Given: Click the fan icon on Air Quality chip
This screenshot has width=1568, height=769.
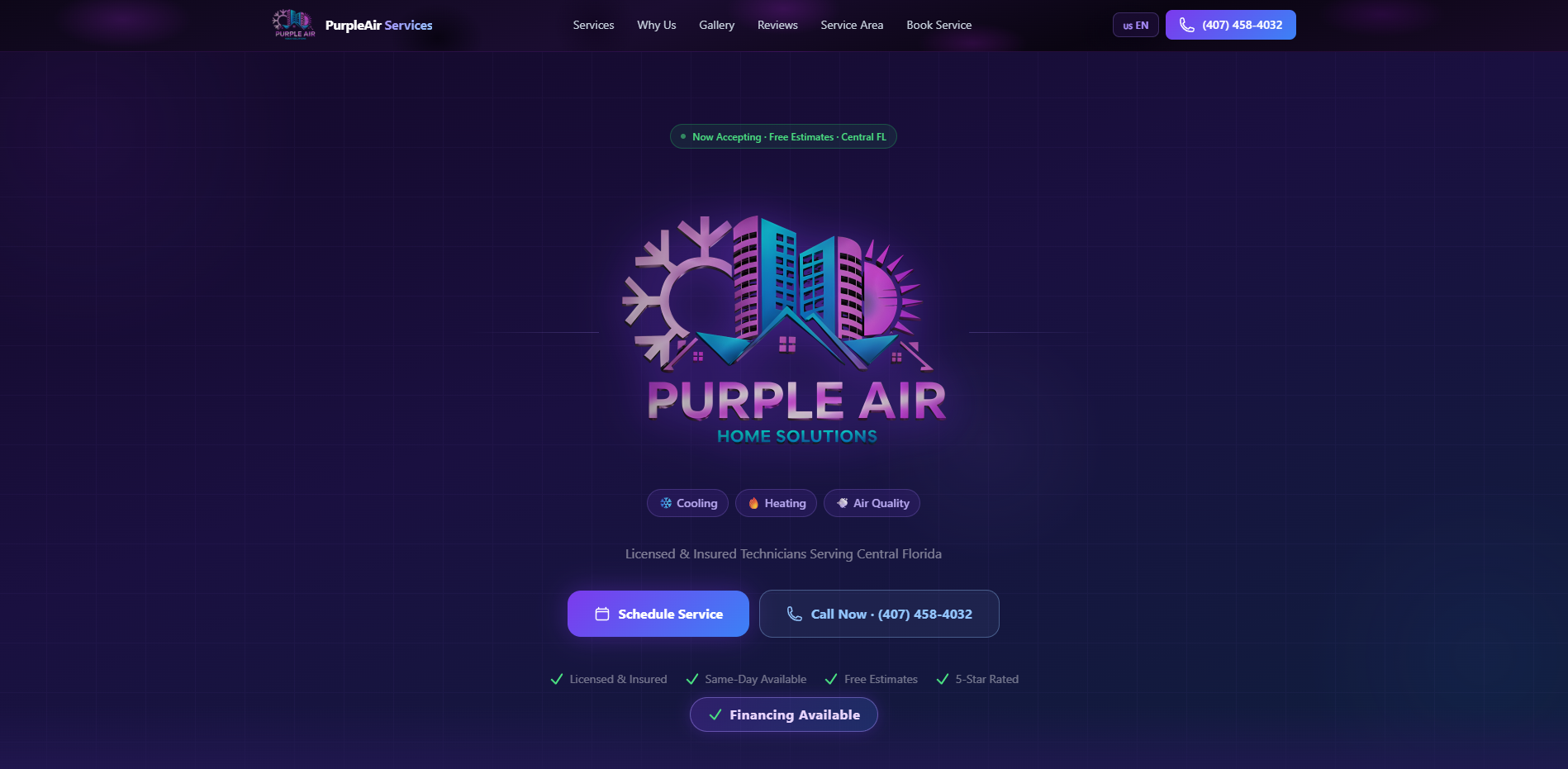Looking at the screenshot, I should (843, 503).
